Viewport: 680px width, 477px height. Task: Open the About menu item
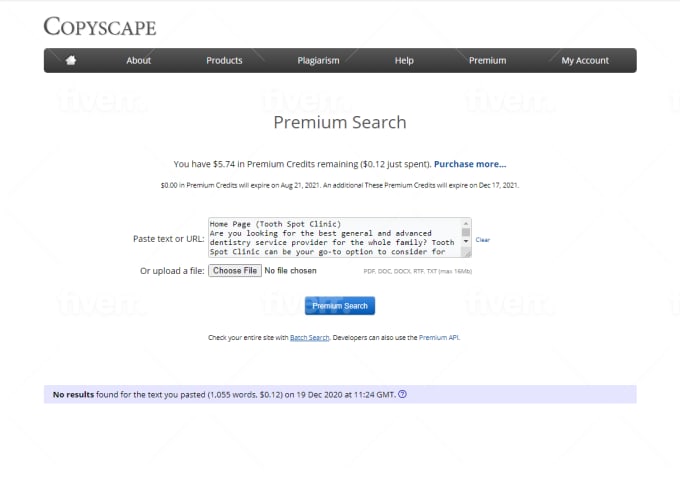[x=139, y=60]
